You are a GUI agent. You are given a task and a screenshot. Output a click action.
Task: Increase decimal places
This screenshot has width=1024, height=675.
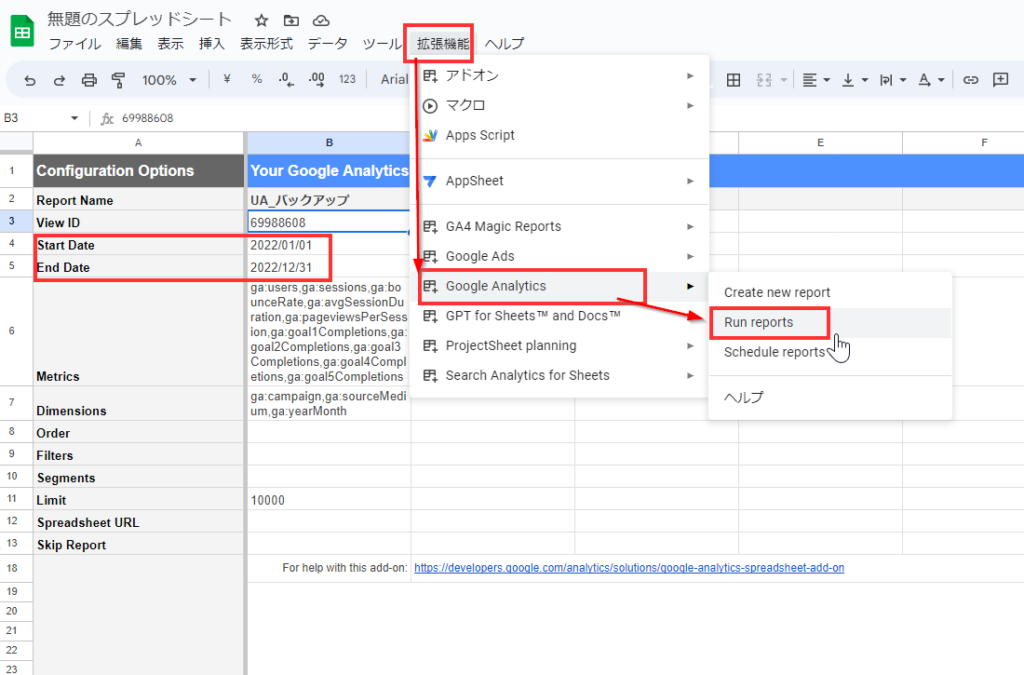(317, 80)
